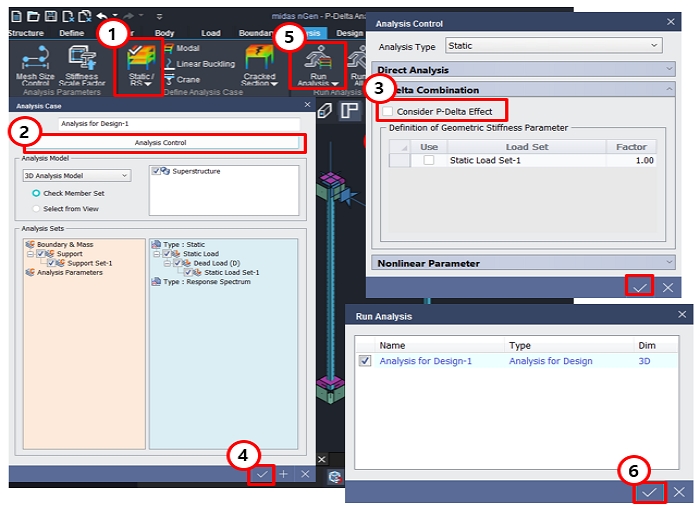Image resolution: width=700 pixels, height=508 pixels.
Task: Click the Analysis for Design-1 name field
Action: pyautogui.click(x=160, y=125)
